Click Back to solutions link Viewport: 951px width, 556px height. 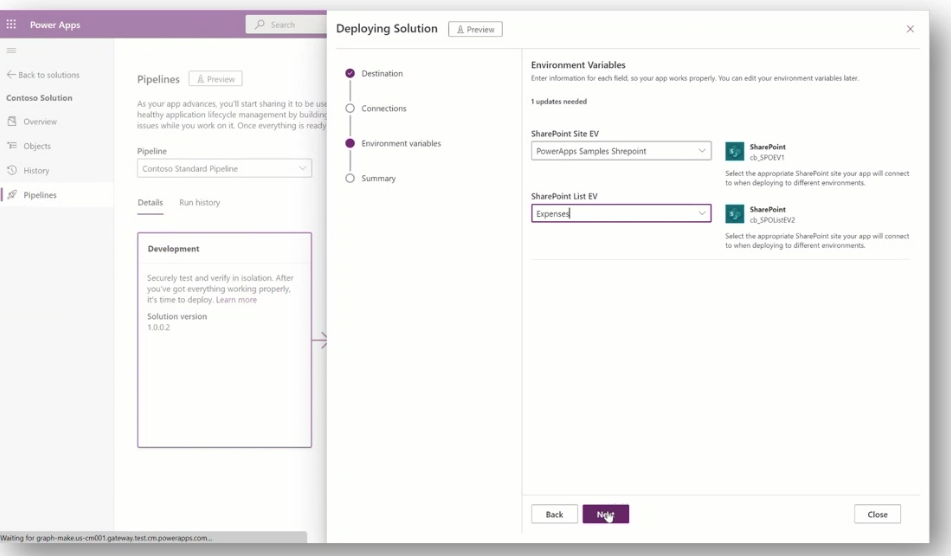[49, 75]
